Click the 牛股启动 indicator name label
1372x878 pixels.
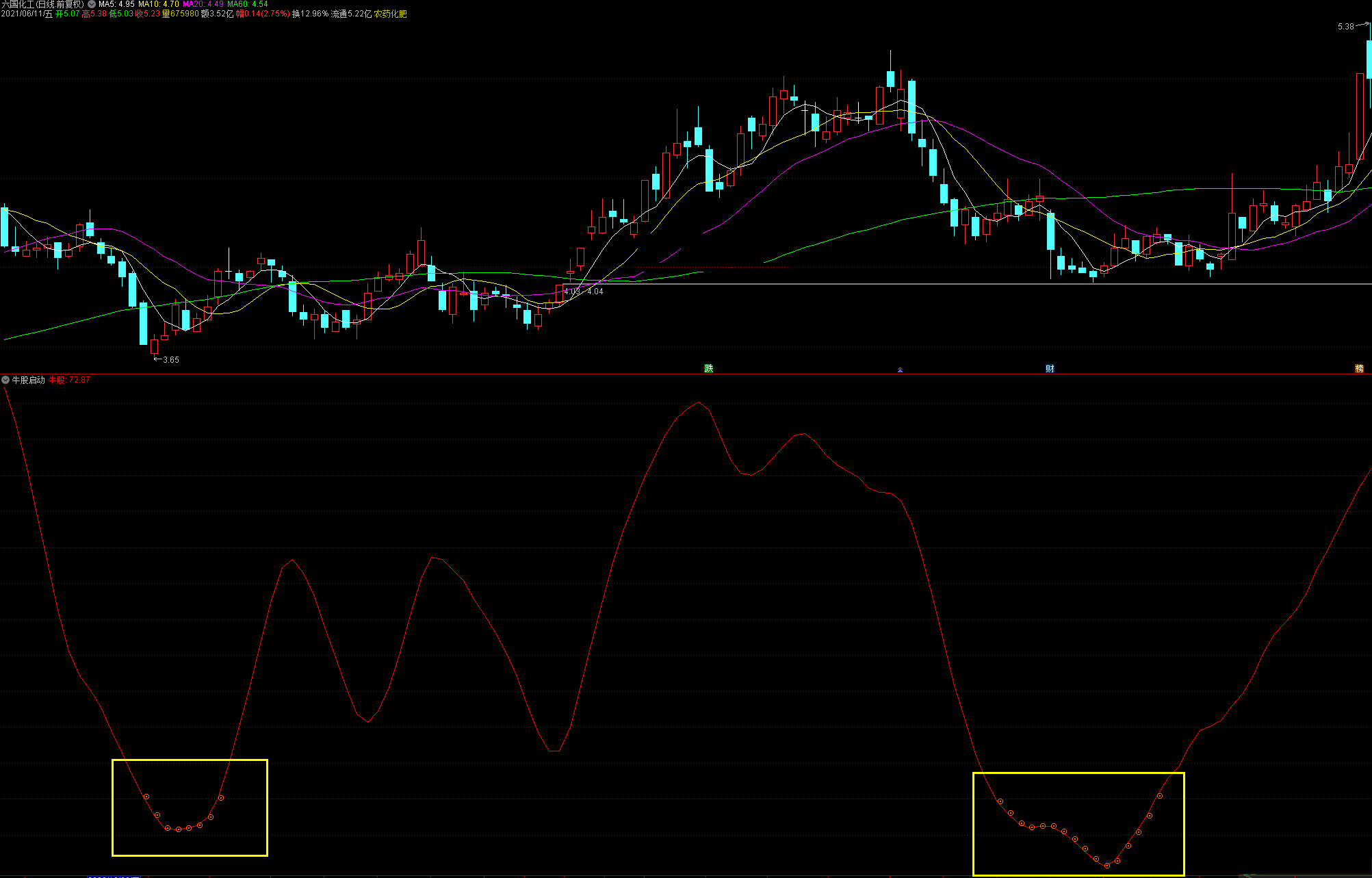(x=28, y=380)
